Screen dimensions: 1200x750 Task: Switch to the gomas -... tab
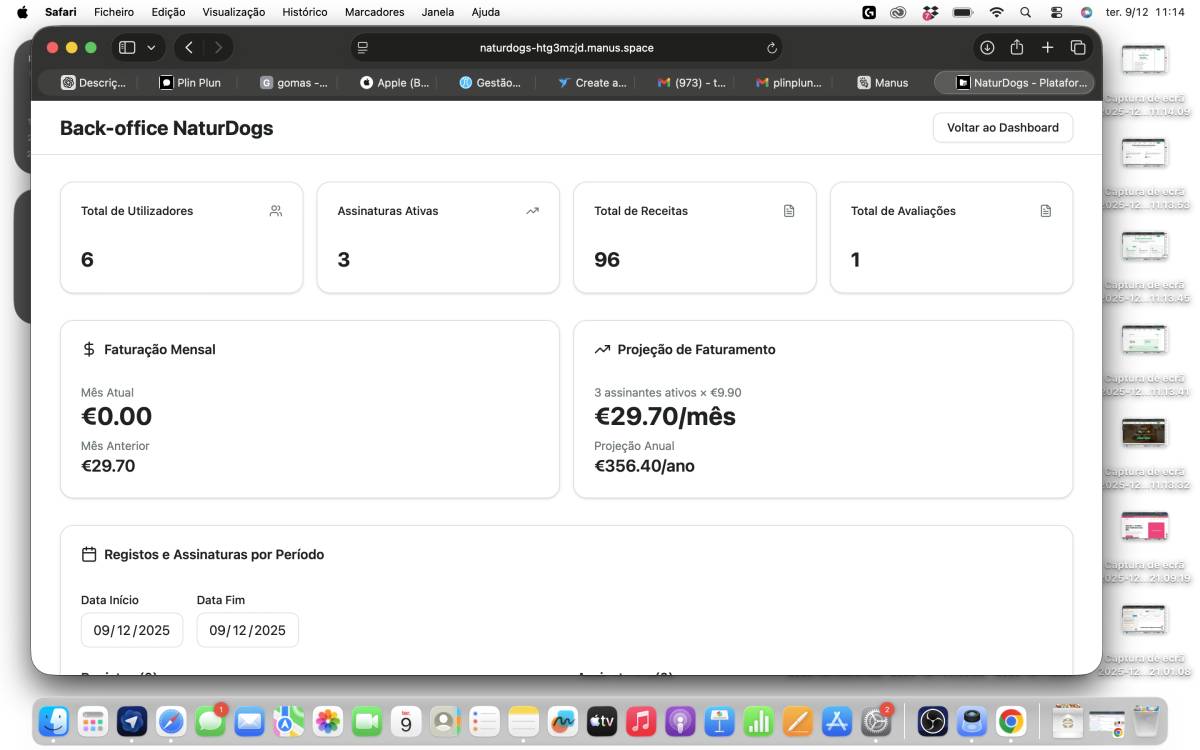click(x=294, y=83)
